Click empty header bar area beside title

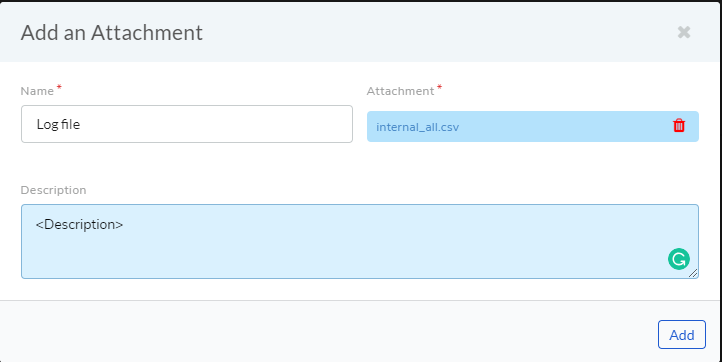437,32
